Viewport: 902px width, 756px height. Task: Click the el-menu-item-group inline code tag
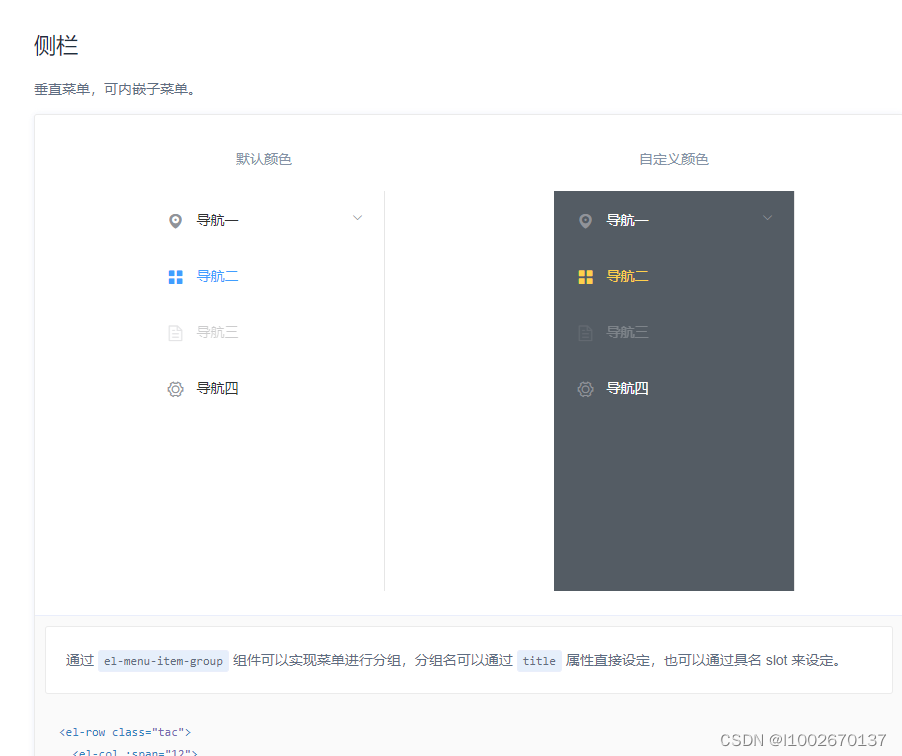[x=163, y=661]
